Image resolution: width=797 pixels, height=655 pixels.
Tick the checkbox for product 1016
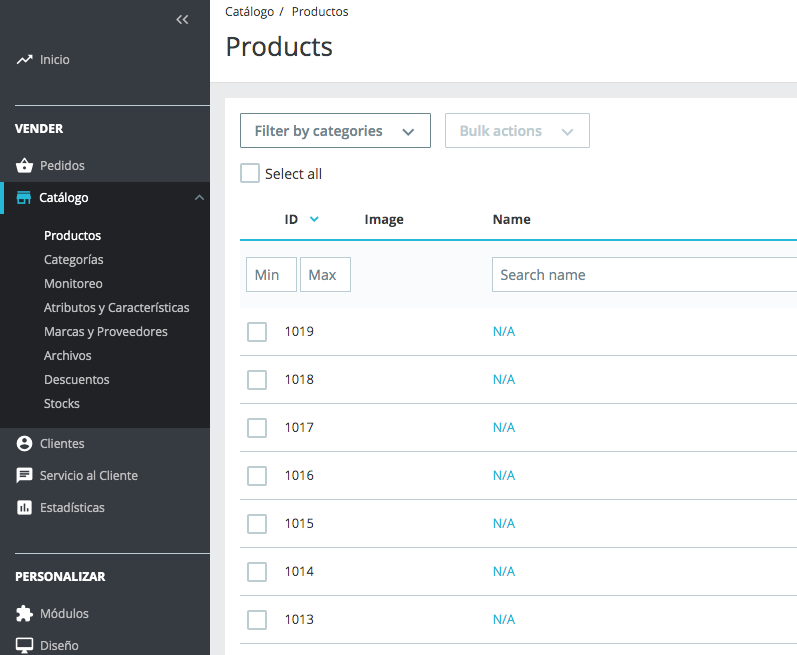pos(257,476)
